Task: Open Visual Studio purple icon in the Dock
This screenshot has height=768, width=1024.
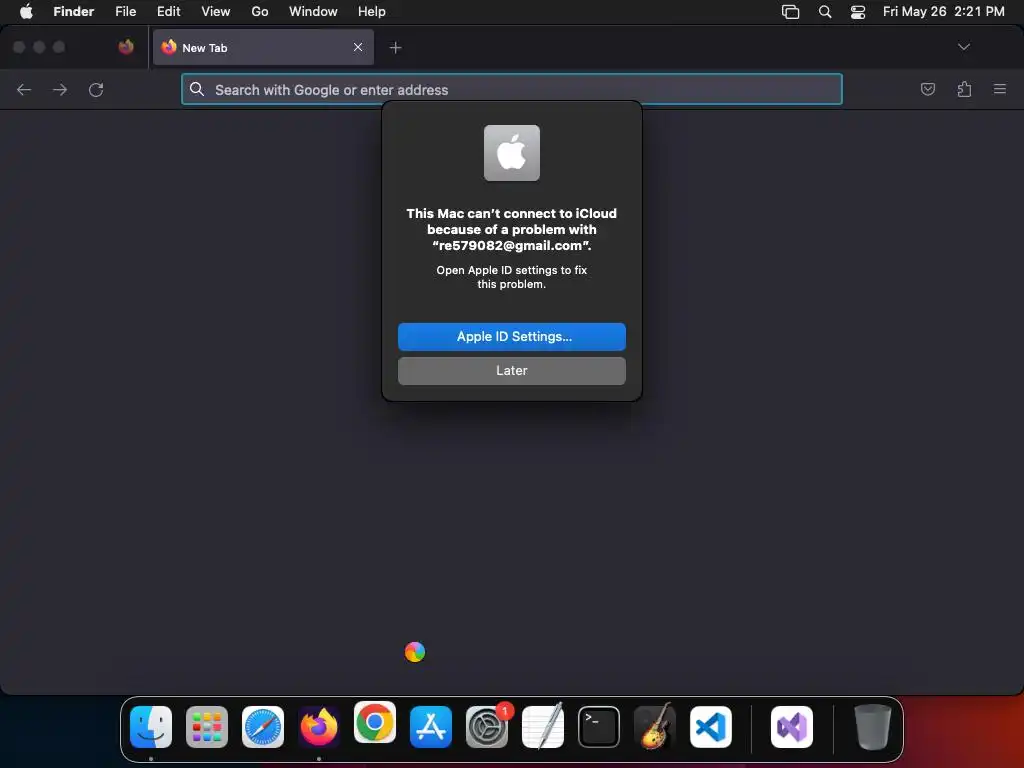Action: (x=792, y=726)
